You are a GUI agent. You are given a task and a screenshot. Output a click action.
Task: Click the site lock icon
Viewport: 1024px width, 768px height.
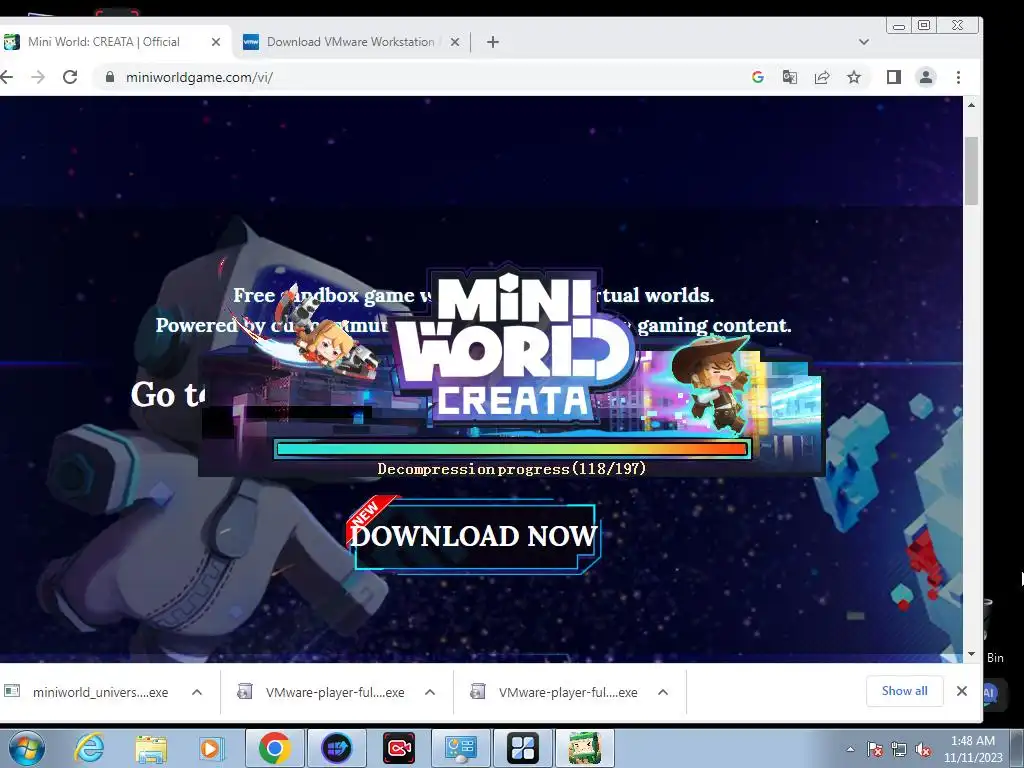tap(110, 77)
